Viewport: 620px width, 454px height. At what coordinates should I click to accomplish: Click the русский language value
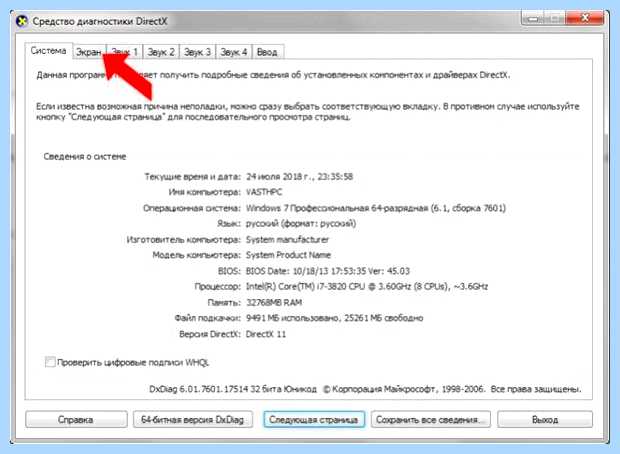(301, 223)
